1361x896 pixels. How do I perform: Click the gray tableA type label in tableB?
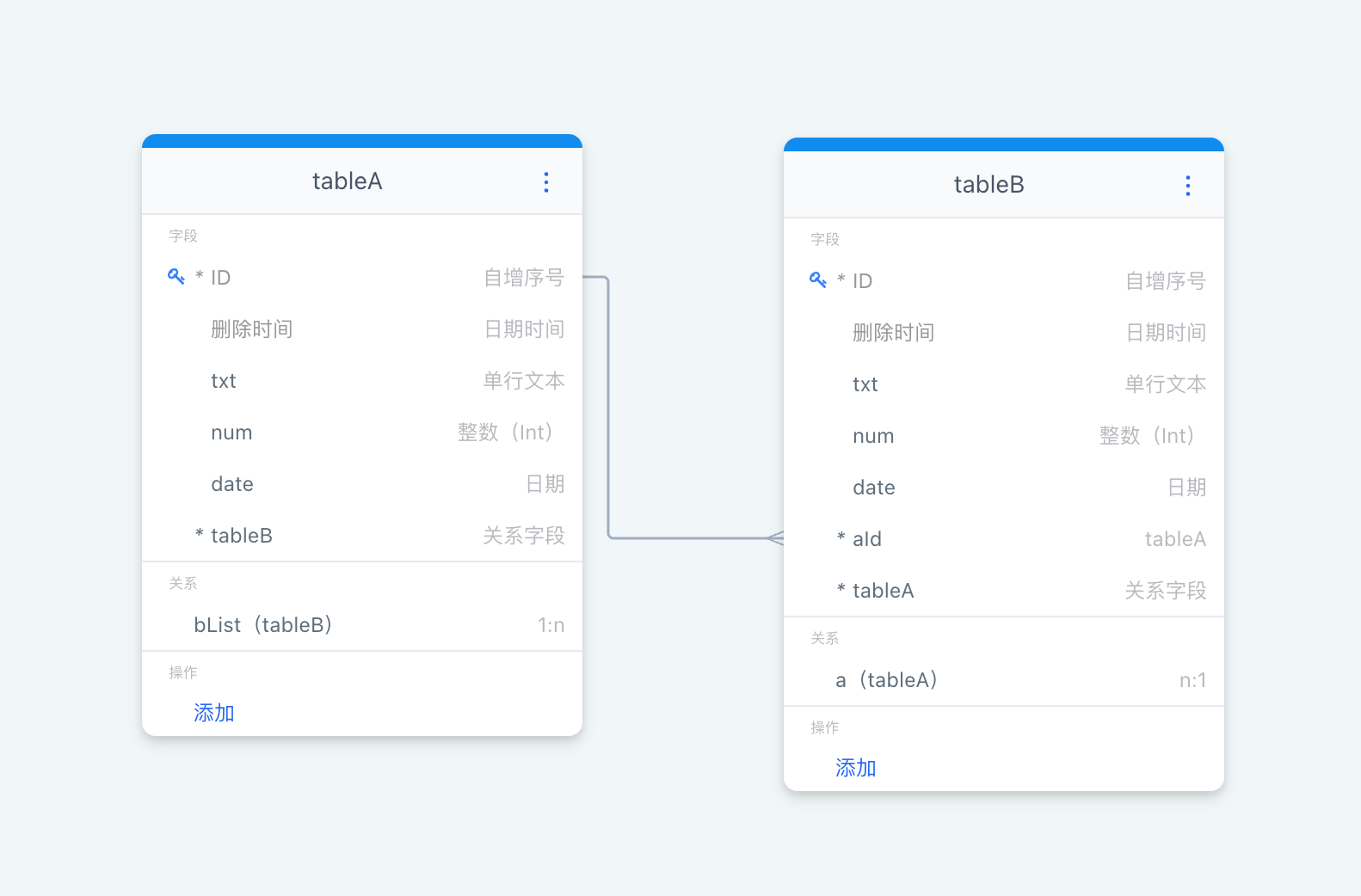[1175, 539]
